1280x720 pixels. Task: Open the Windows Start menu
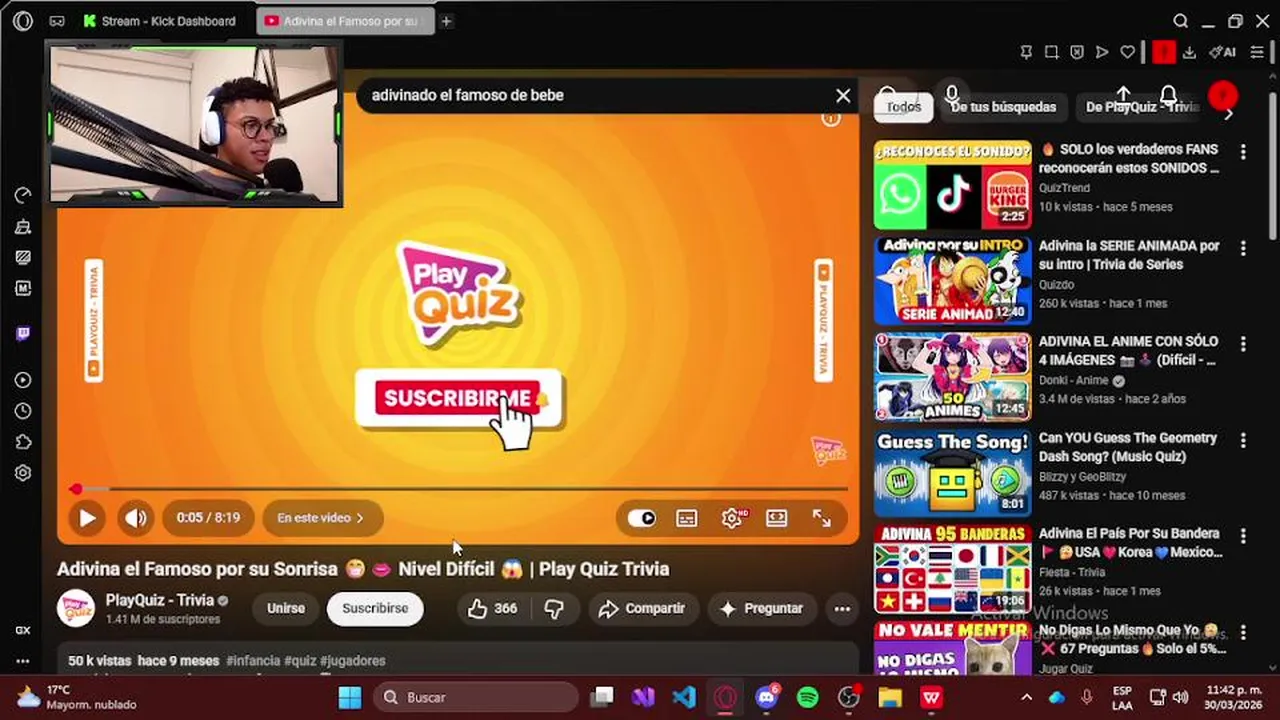tap(350, 697)
